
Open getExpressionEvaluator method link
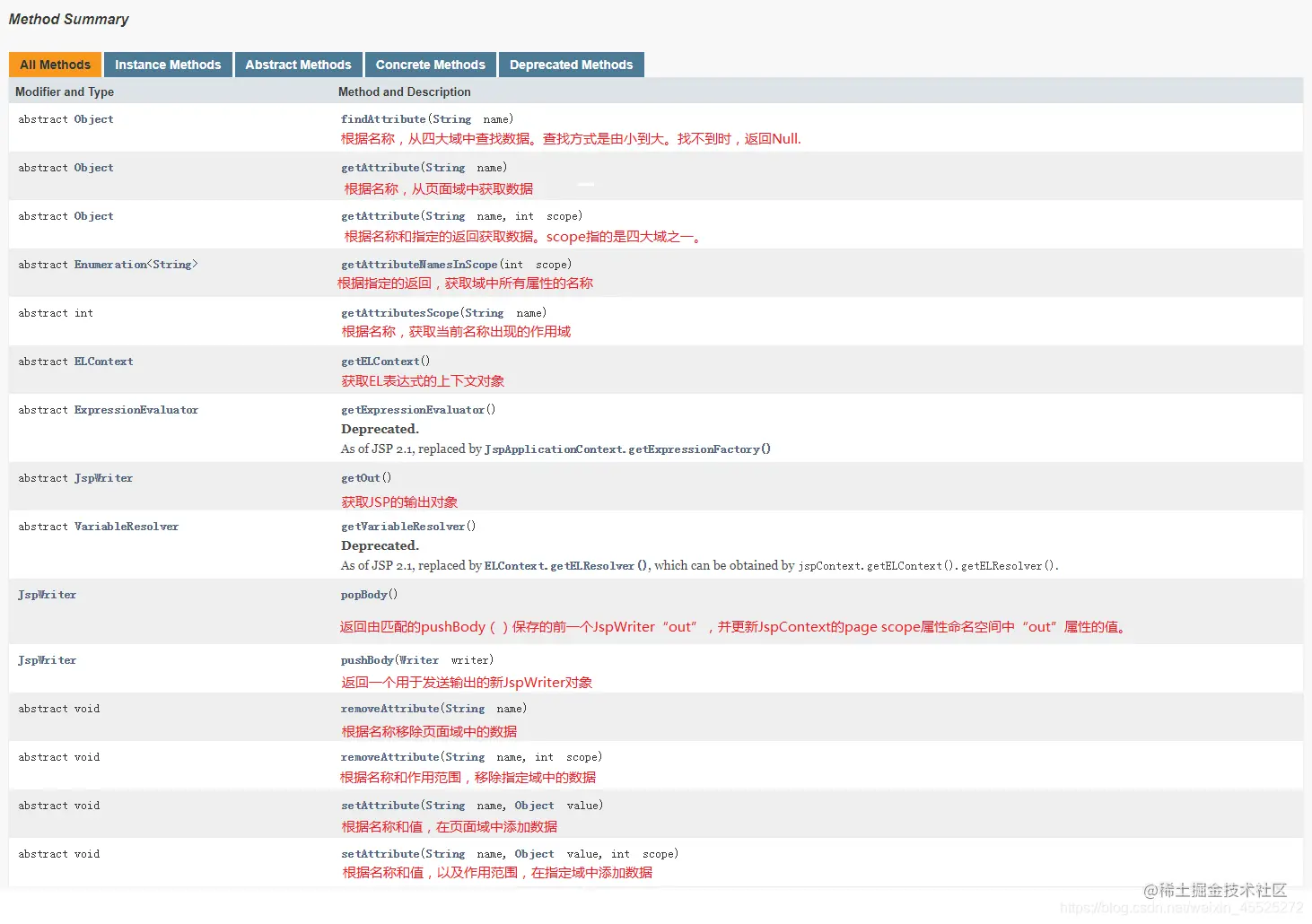click(413, 410)
